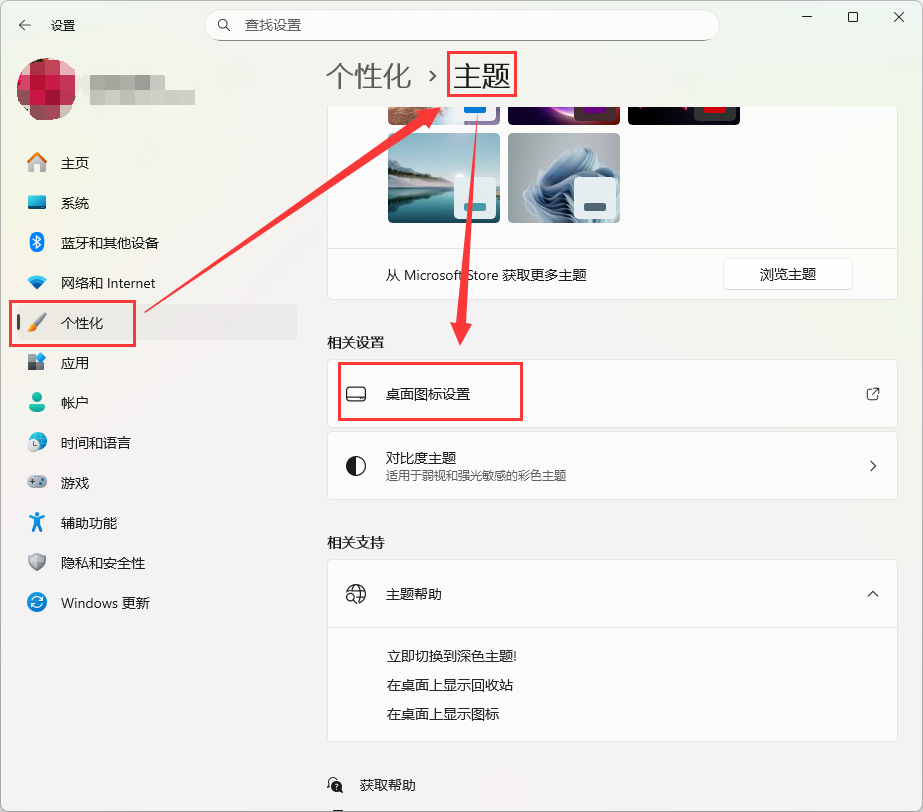Click the 浏览主题 button
The image size is (923, 812).
[787, 274]
